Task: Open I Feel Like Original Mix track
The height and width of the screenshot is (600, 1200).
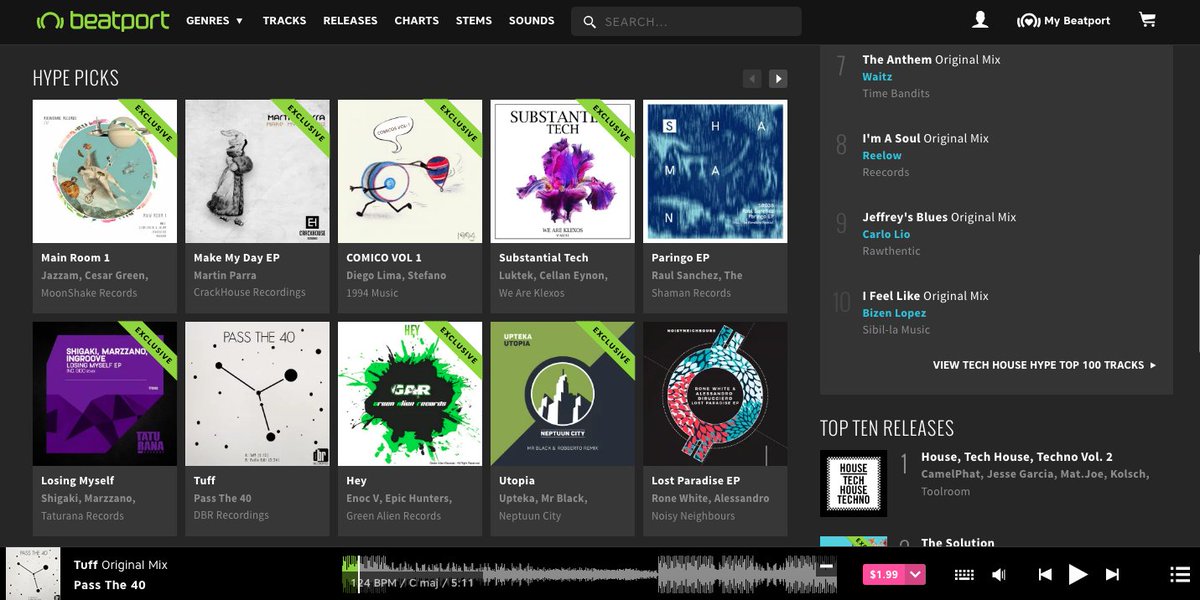Action: (x=925, y=296)
